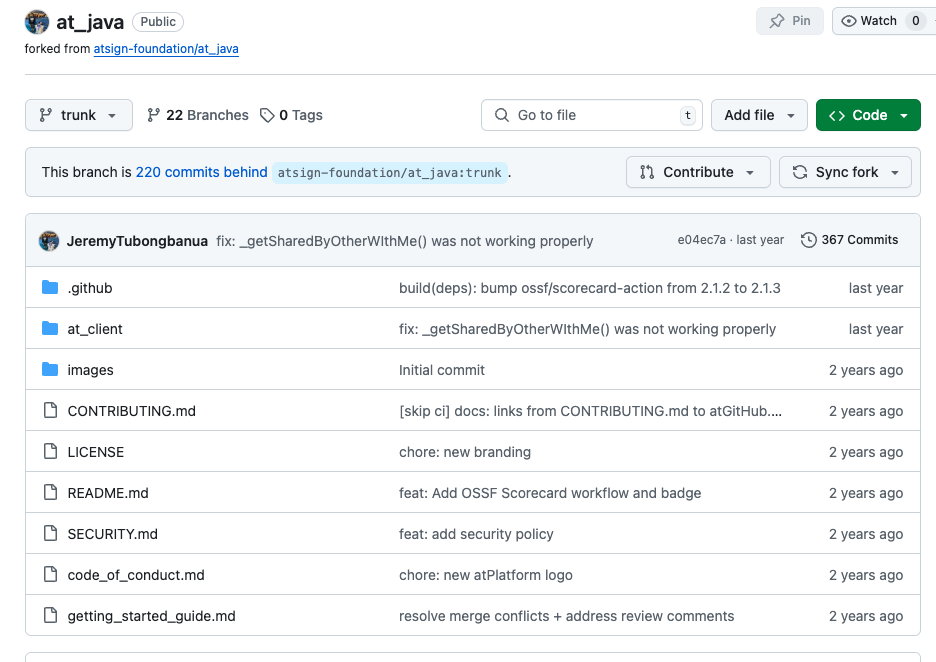Open the 'resolve merge conflicts' commit
The image size is (936, 662).
[x=566, y=616]
